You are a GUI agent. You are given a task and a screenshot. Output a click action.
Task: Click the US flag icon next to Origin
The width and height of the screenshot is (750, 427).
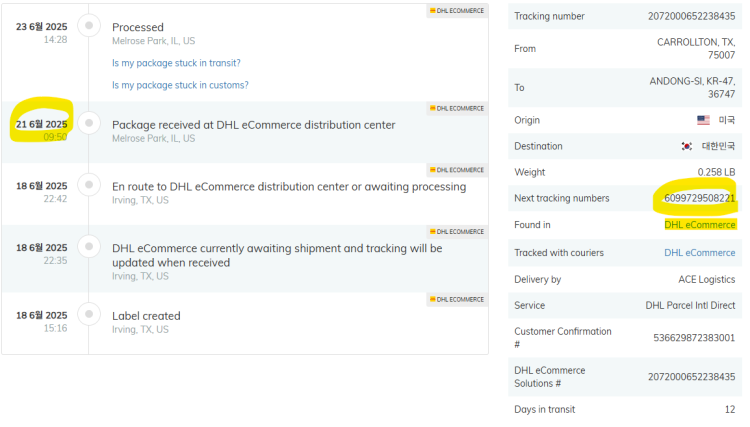(703, 120)
